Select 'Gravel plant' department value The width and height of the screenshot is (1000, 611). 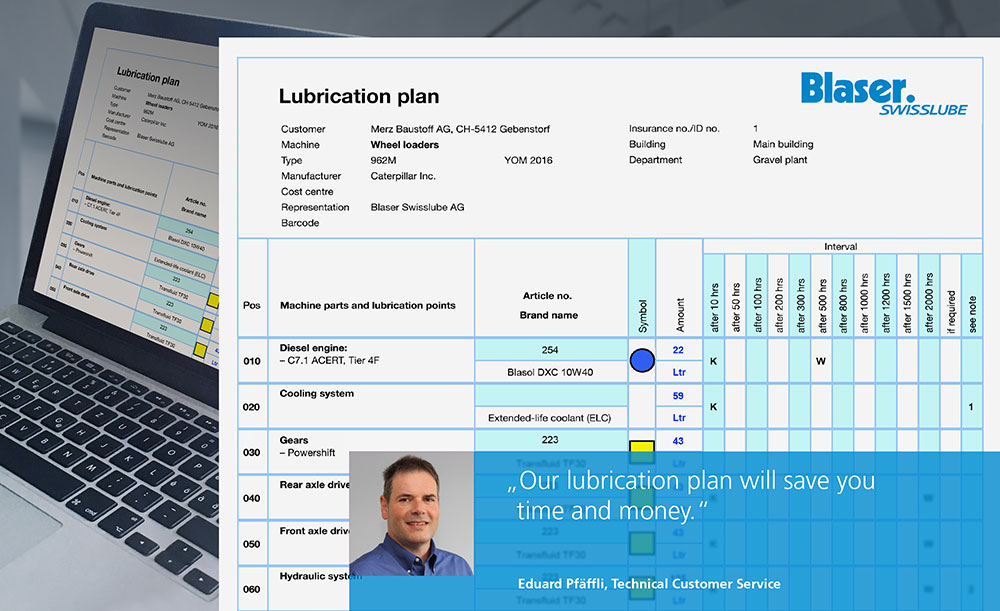pos(780,159)
